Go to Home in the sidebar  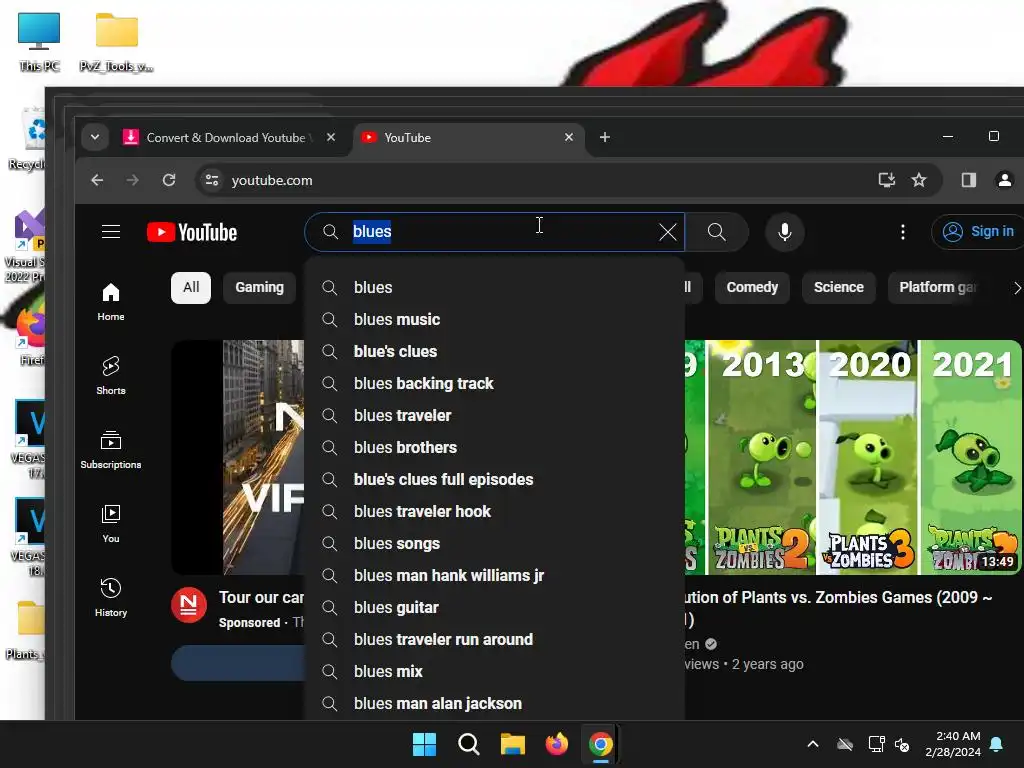pyautogui.click(x=111, y=302)
